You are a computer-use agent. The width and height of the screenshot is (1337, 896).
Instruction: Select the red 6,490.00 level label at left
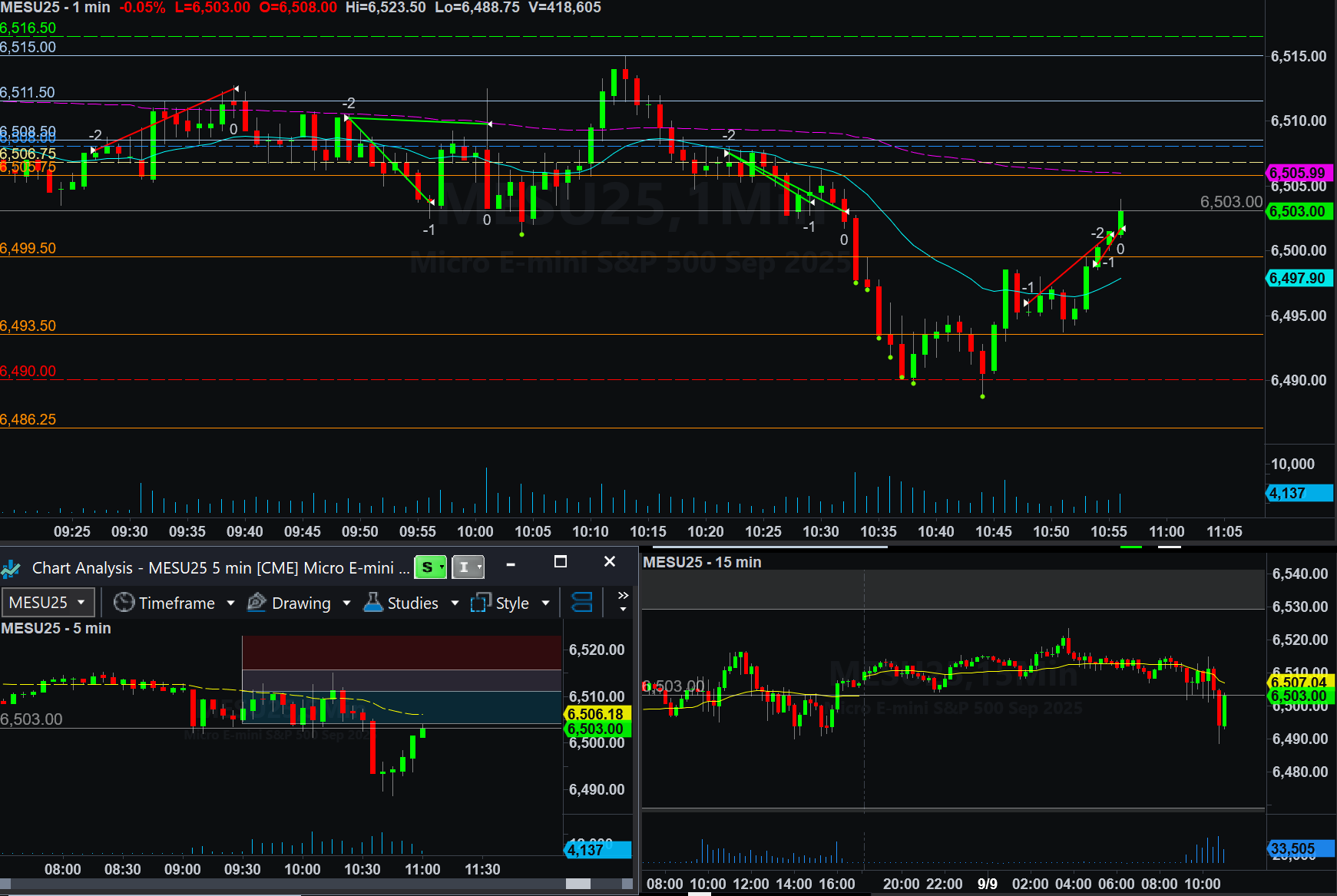tap(28, 371)
